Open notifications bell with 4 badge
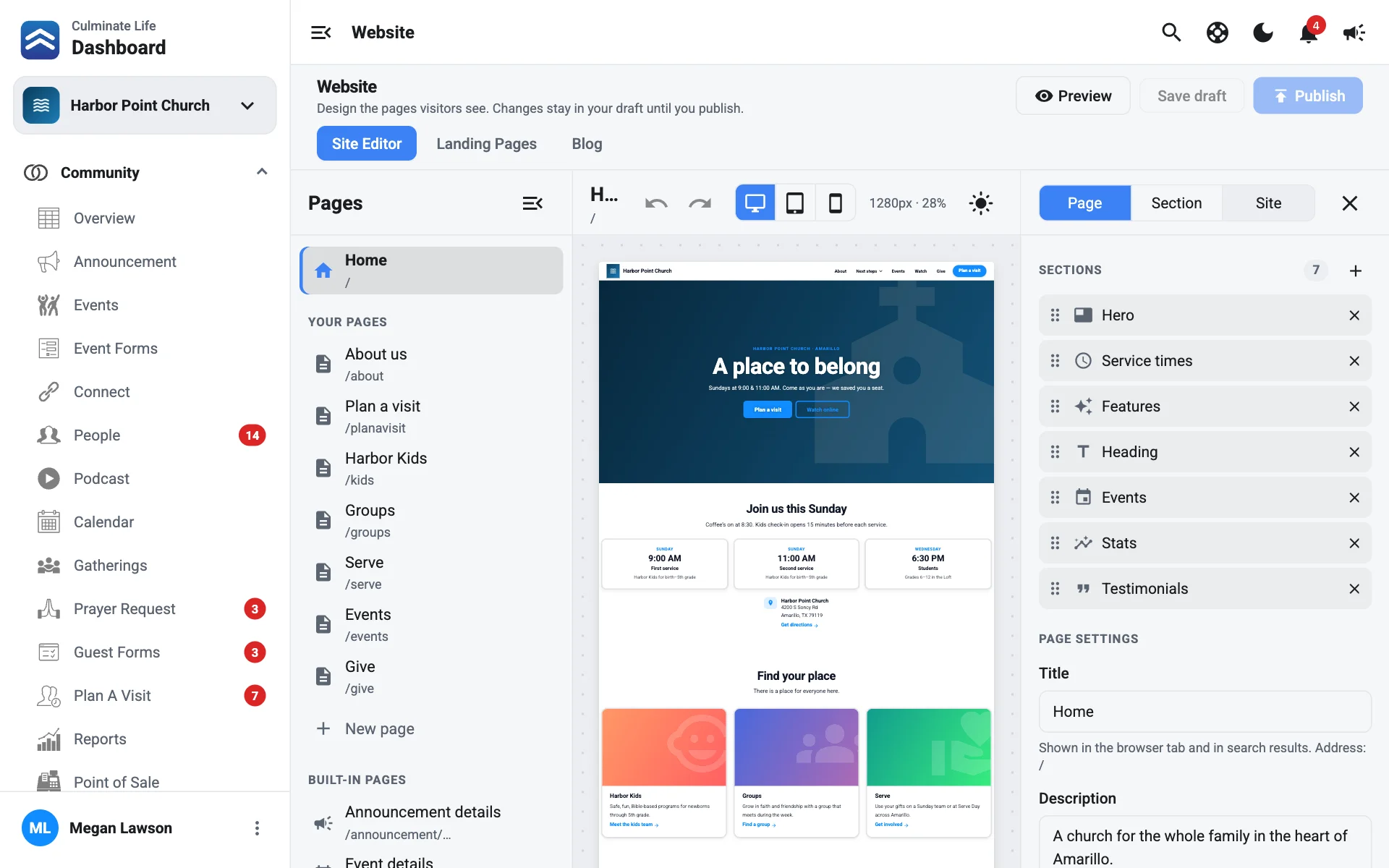Screen dimensions: 1389x868 pos(1309,33)
